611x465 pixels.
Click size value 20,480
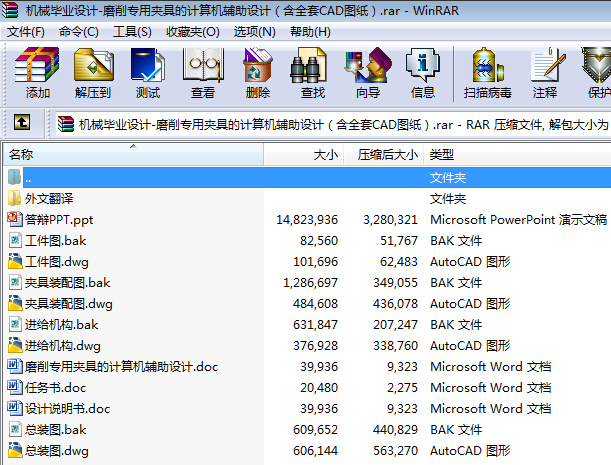(319, 388)
